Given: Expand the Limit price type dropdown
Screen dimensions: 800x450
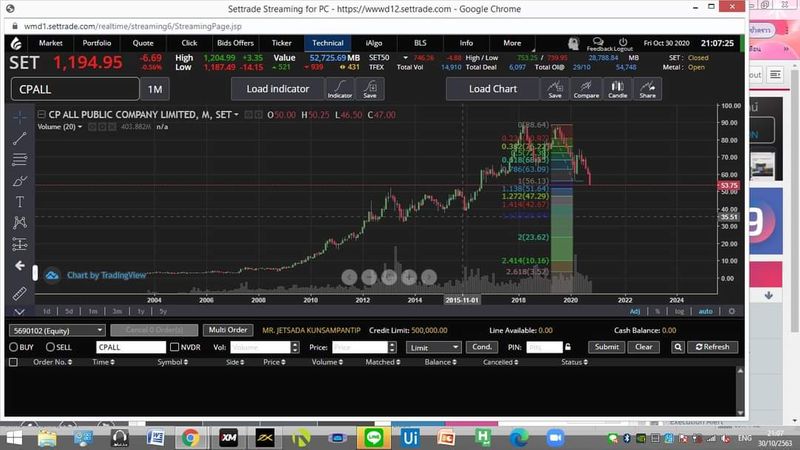Looking at the screenshot, I should [434, 347].
